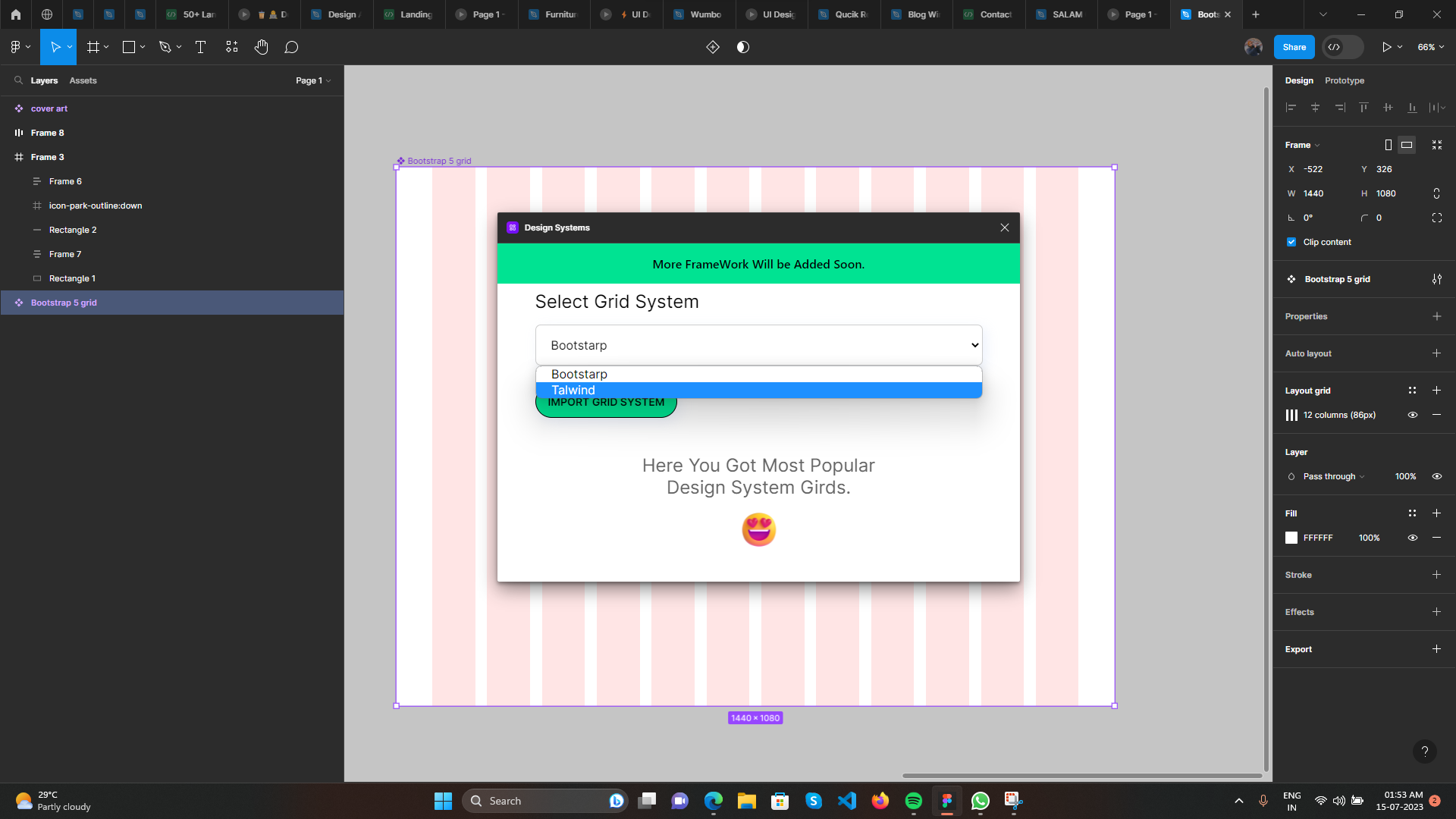
Task: Add a new Stroke
Action: (x=1436, y=575)
